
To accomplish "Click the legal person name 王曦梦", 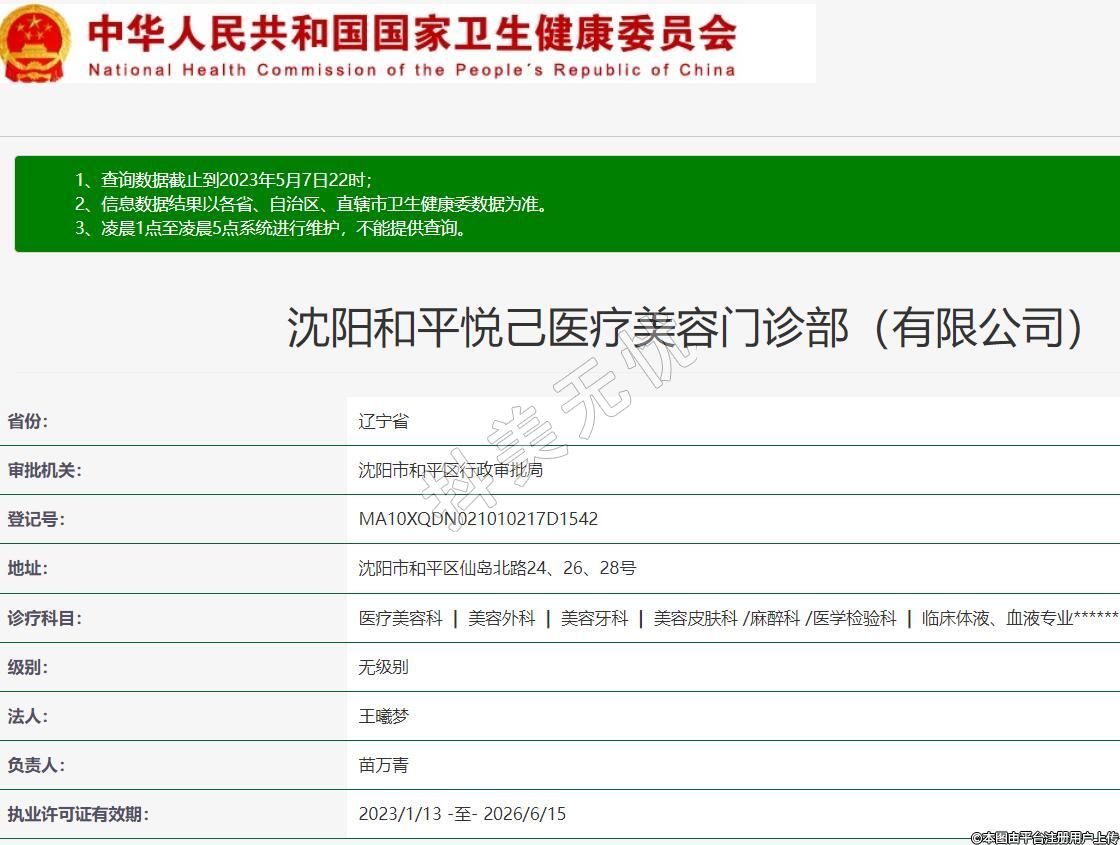I will (383, 716).
